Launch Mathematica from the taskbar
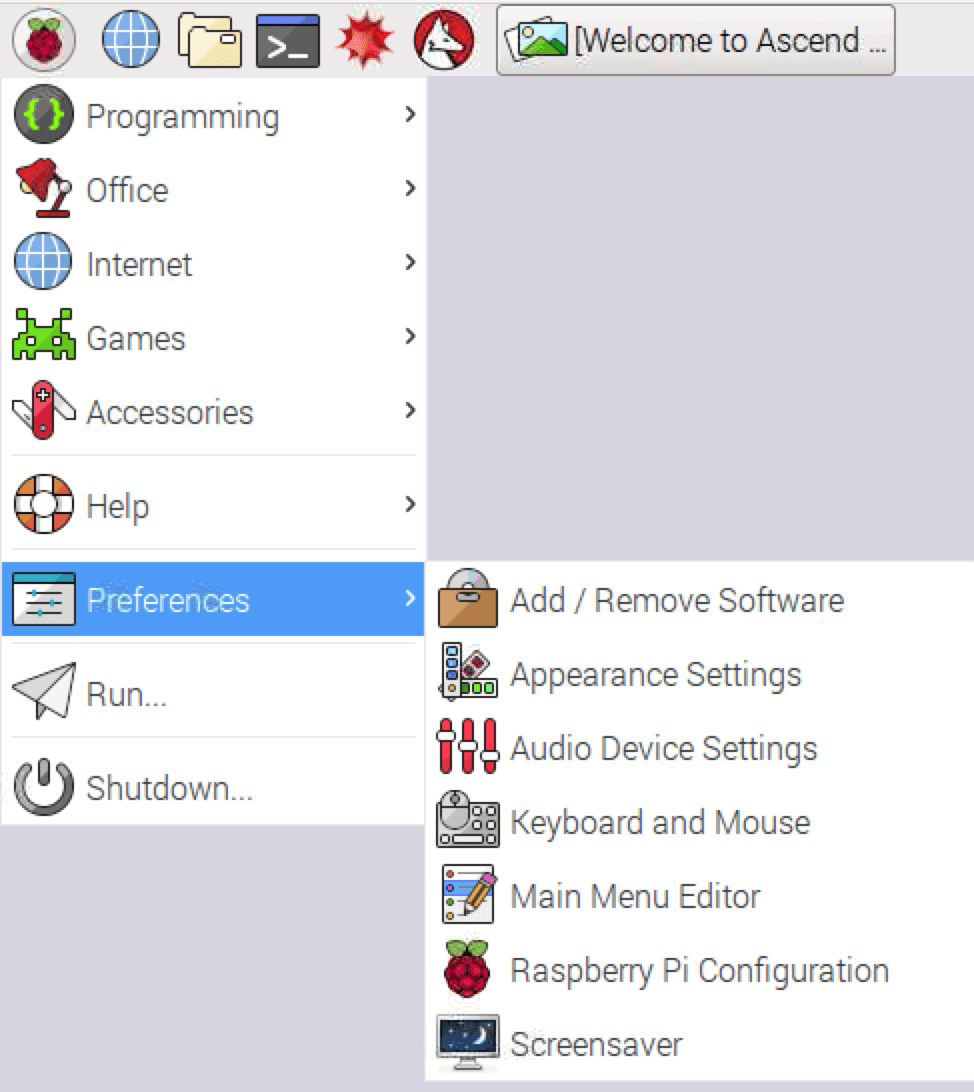The width and height of the screenshot is (974, 1092). (367, 40)
